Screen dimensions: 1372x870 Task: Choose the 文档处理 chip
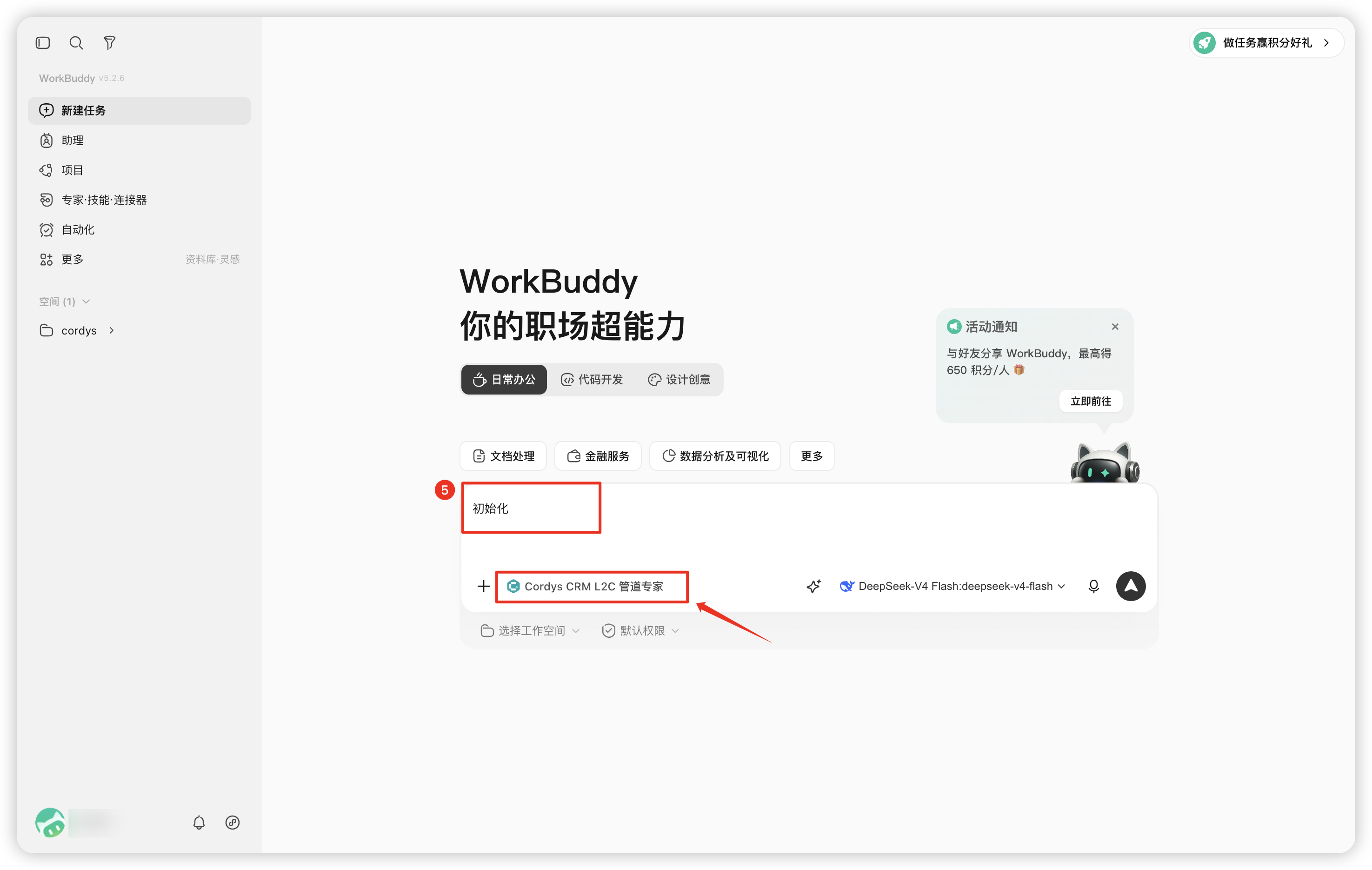point(503,456)
